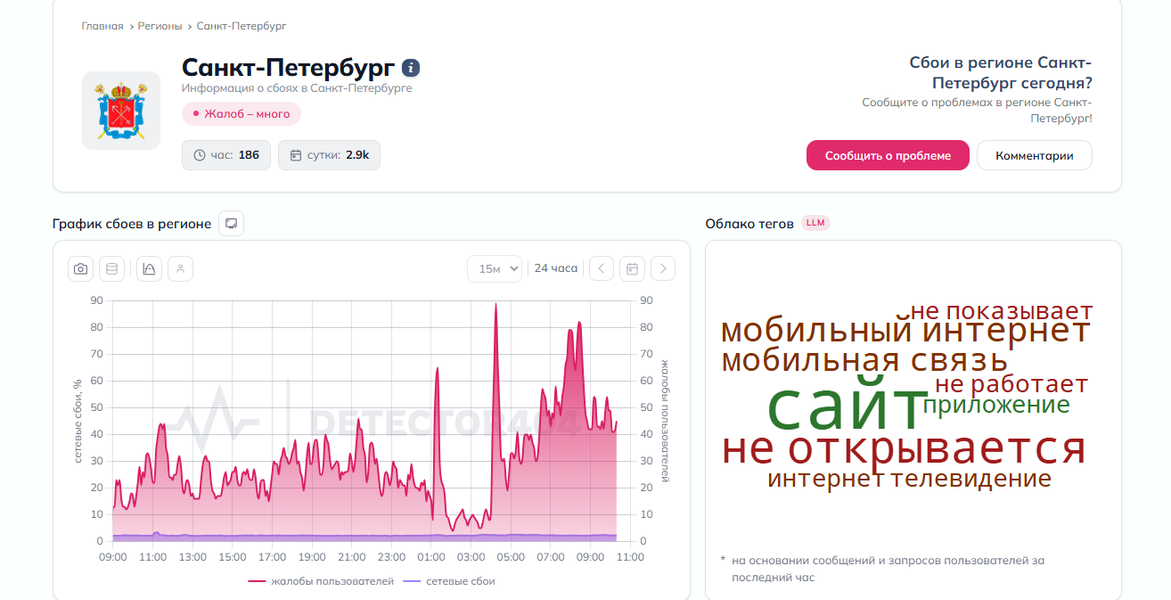The width and height of the screenshot is (1171, 600).
Task: Click the Санкт-Петербург breadcrumb item
Action: pyautogui.click(x=241, y=26)
